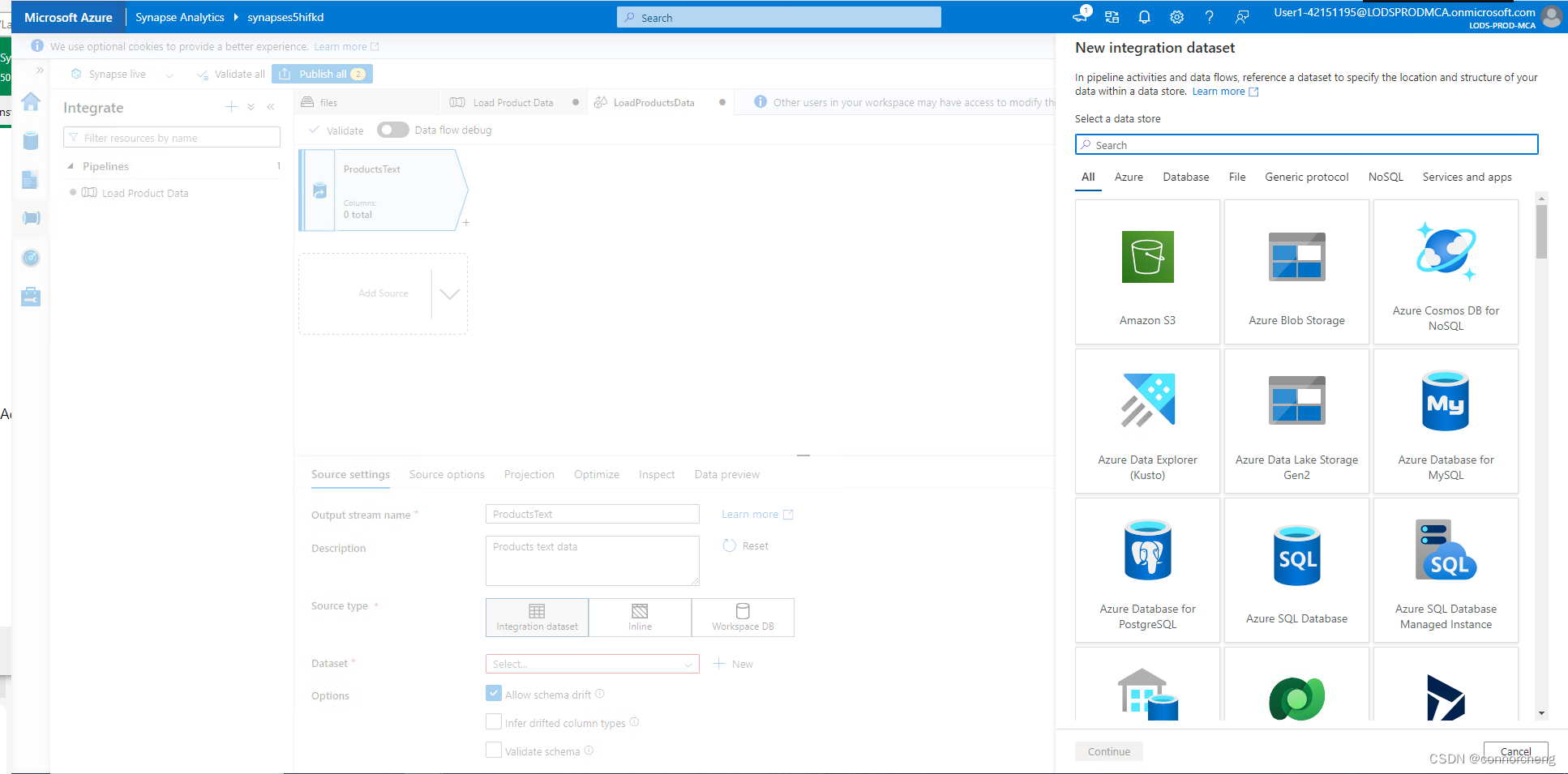
Task: Open the Develop hub icon in sidebar
Action: [31, 180]
